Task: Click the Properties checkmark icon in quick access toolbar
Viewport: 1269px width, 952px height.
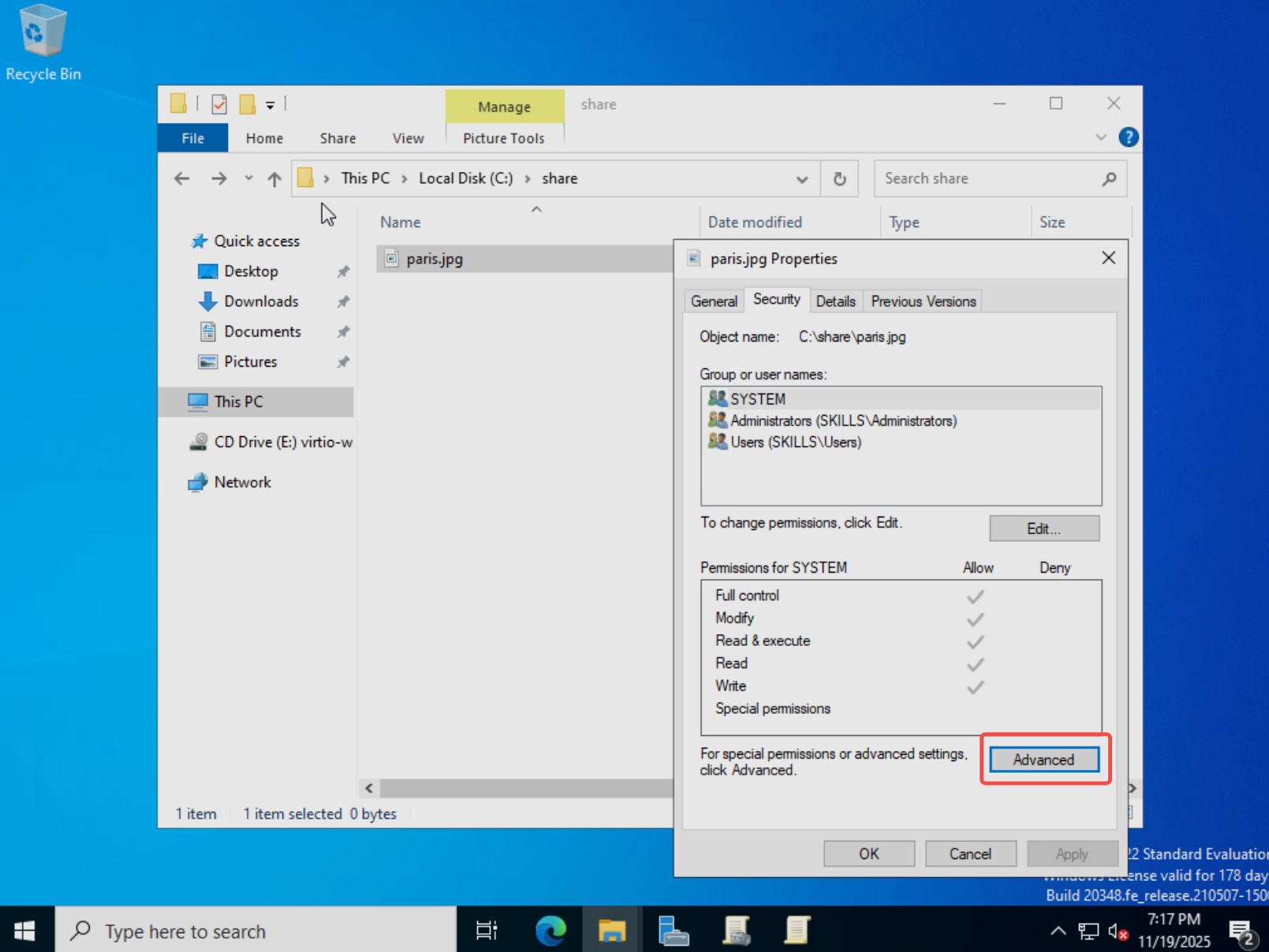Action: tap(219, 104)
